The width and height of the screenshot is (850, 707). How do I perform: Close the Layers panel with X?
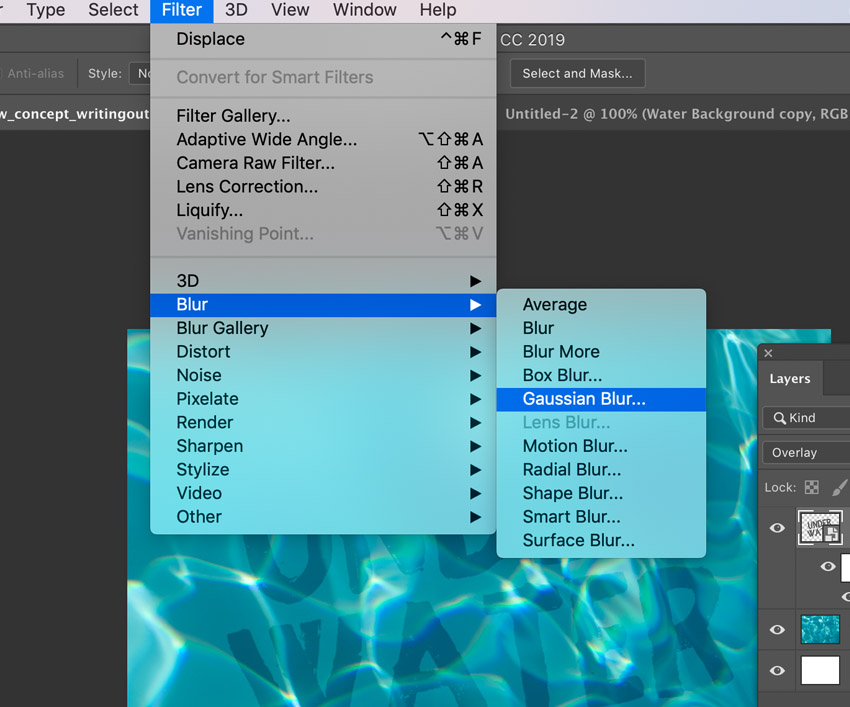[768, 353]
